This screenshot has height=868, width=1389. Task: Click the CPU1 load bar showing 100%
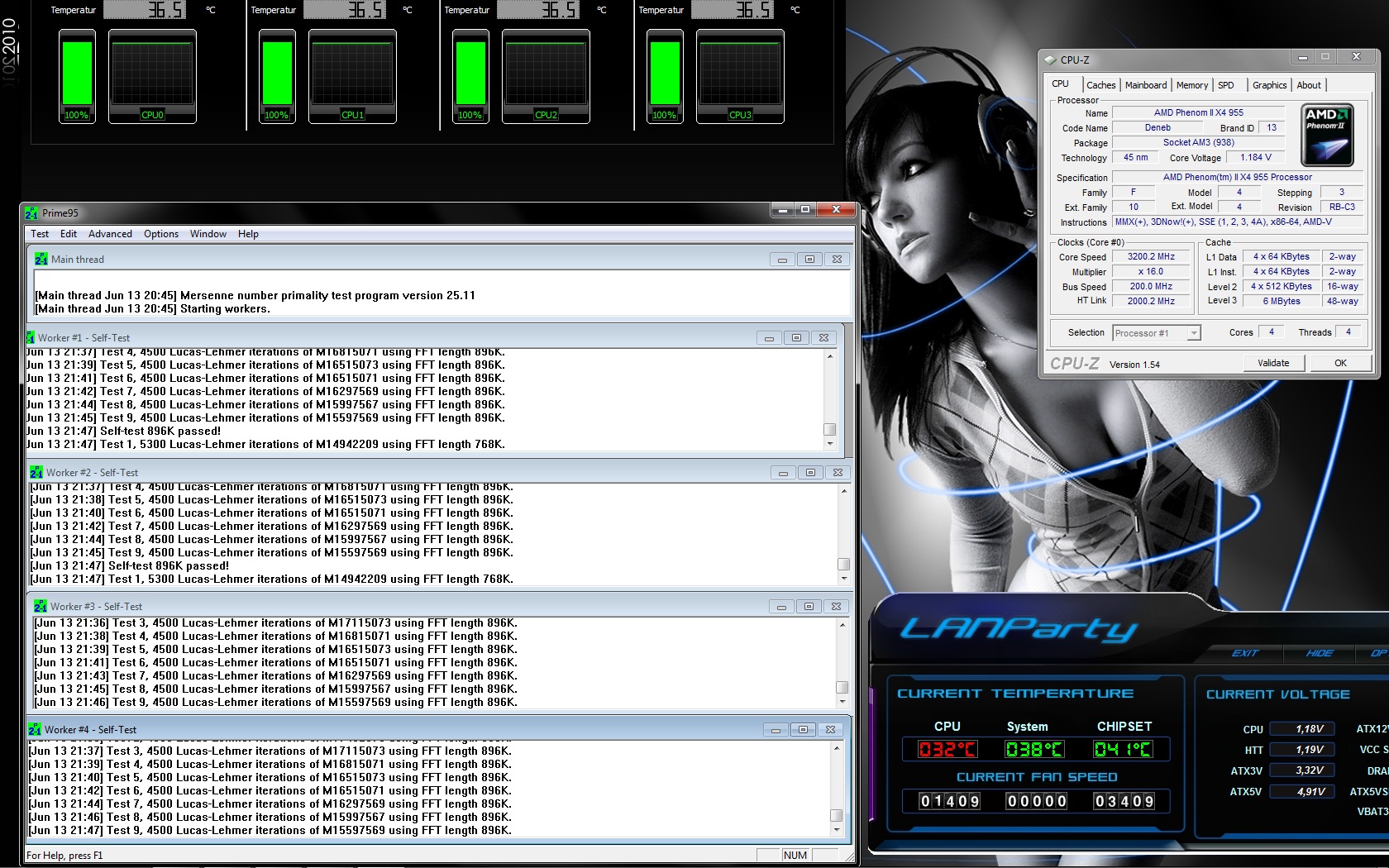tap(277, 77)
